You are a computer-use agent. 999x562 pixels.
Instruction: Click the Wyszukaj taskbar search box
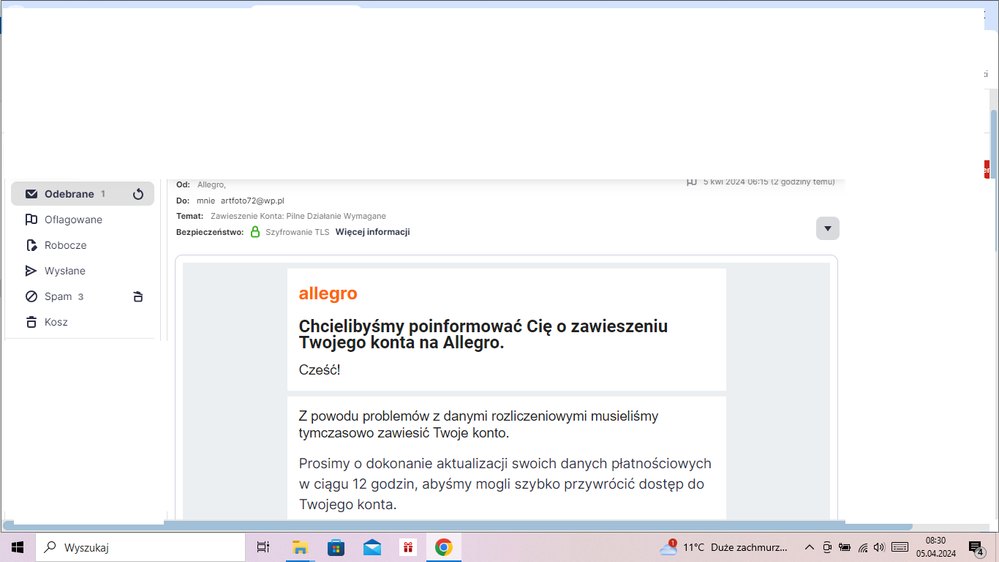140,547
